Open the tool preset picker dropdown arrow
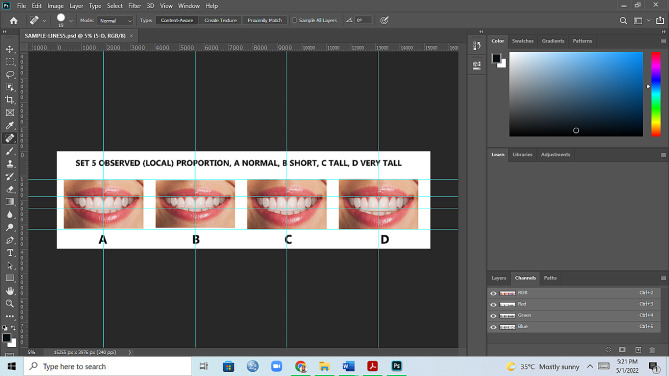669x376 pixels. [44, 20]
